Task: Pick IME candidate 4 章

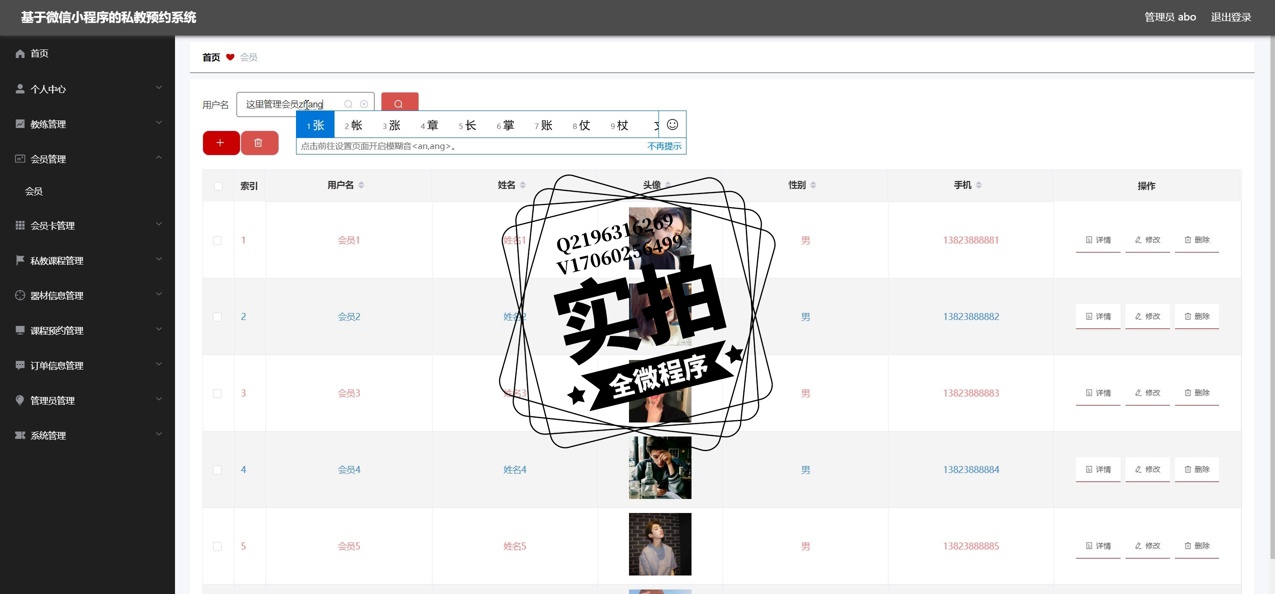Action: pyautogui.click(x=429, y=125)
